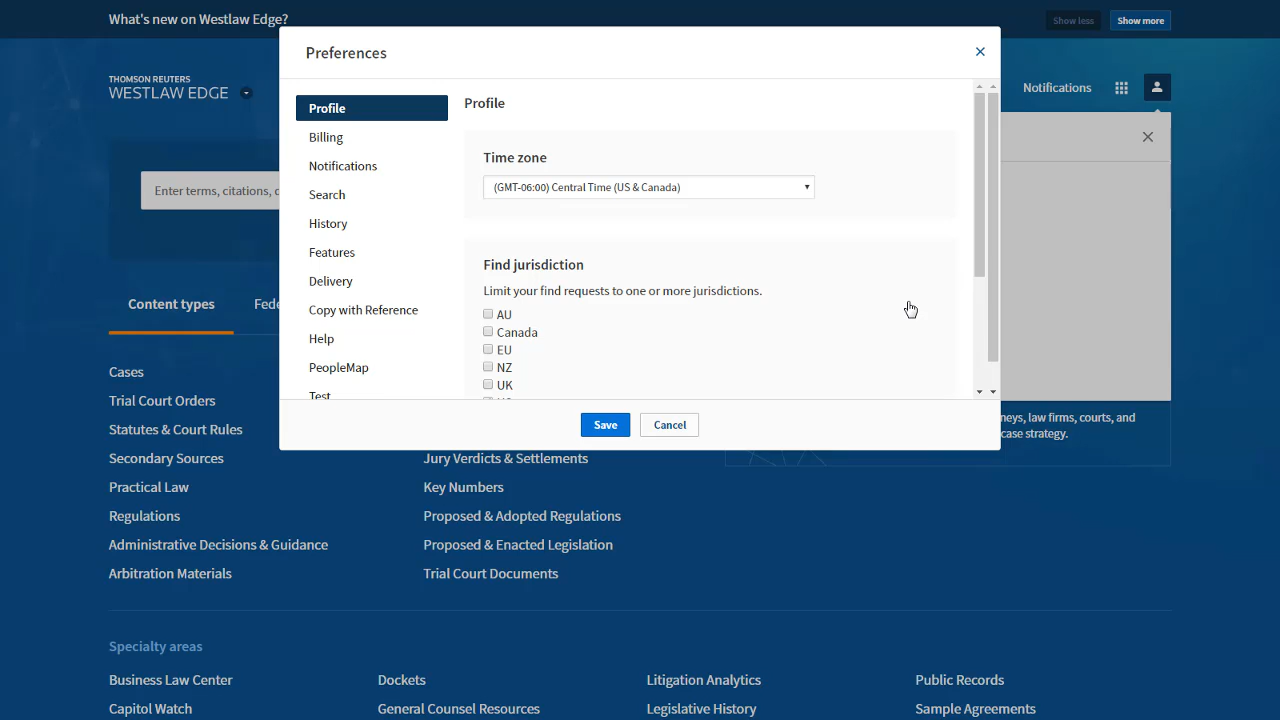Click the dialog scroll down arrow

coord(992,392)
